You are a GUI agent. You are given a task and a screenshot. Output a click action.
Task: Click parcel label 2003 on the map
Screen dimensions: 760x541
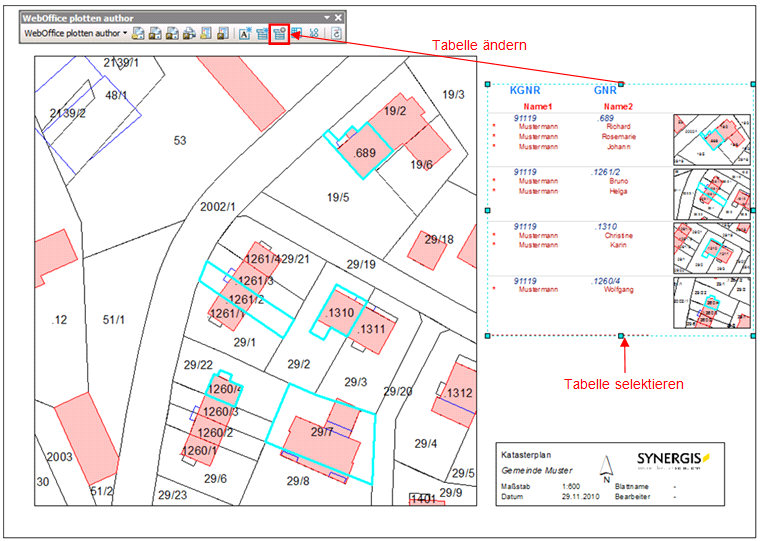[59, 457]
